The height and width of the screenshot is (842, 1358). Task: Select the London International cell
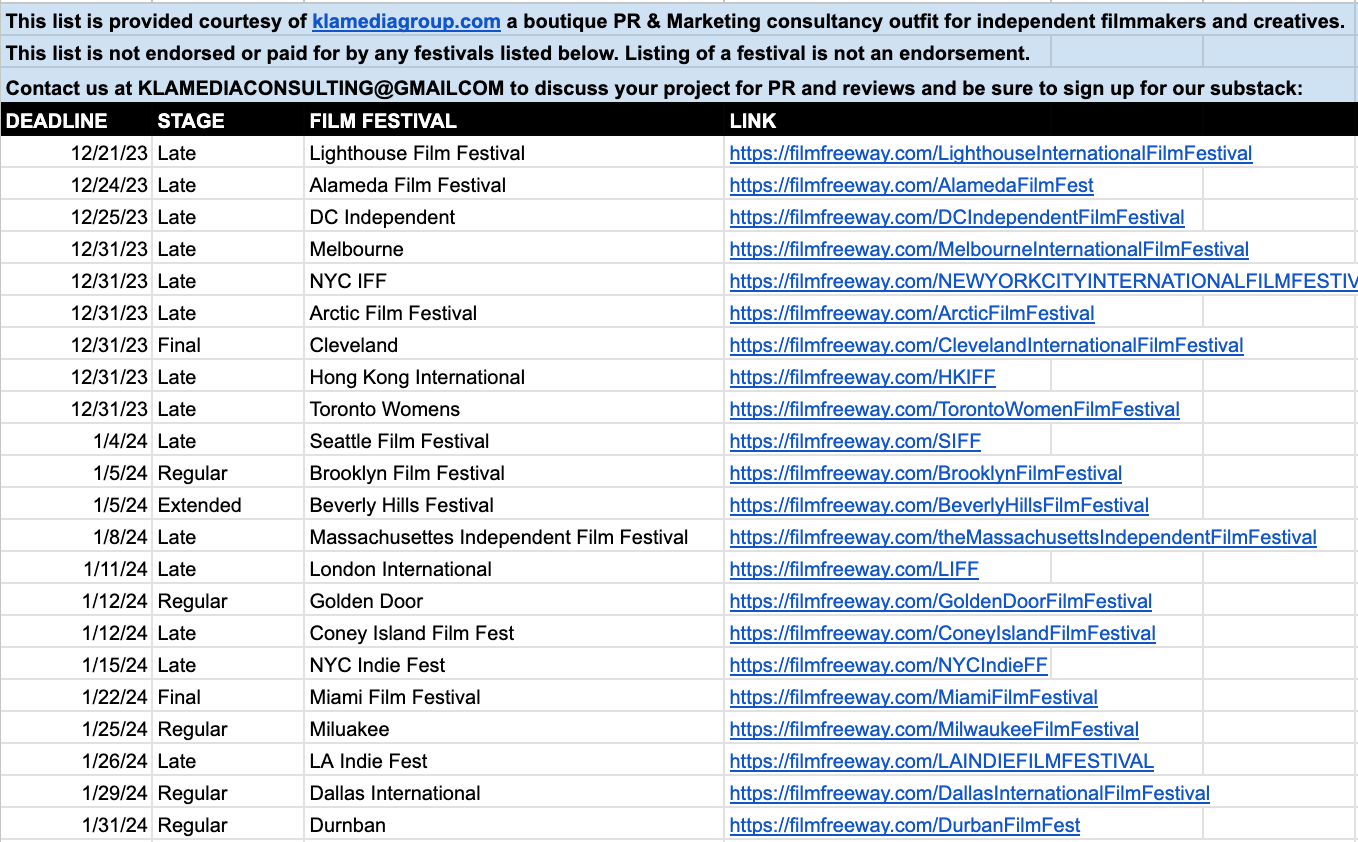click(514, 569)
